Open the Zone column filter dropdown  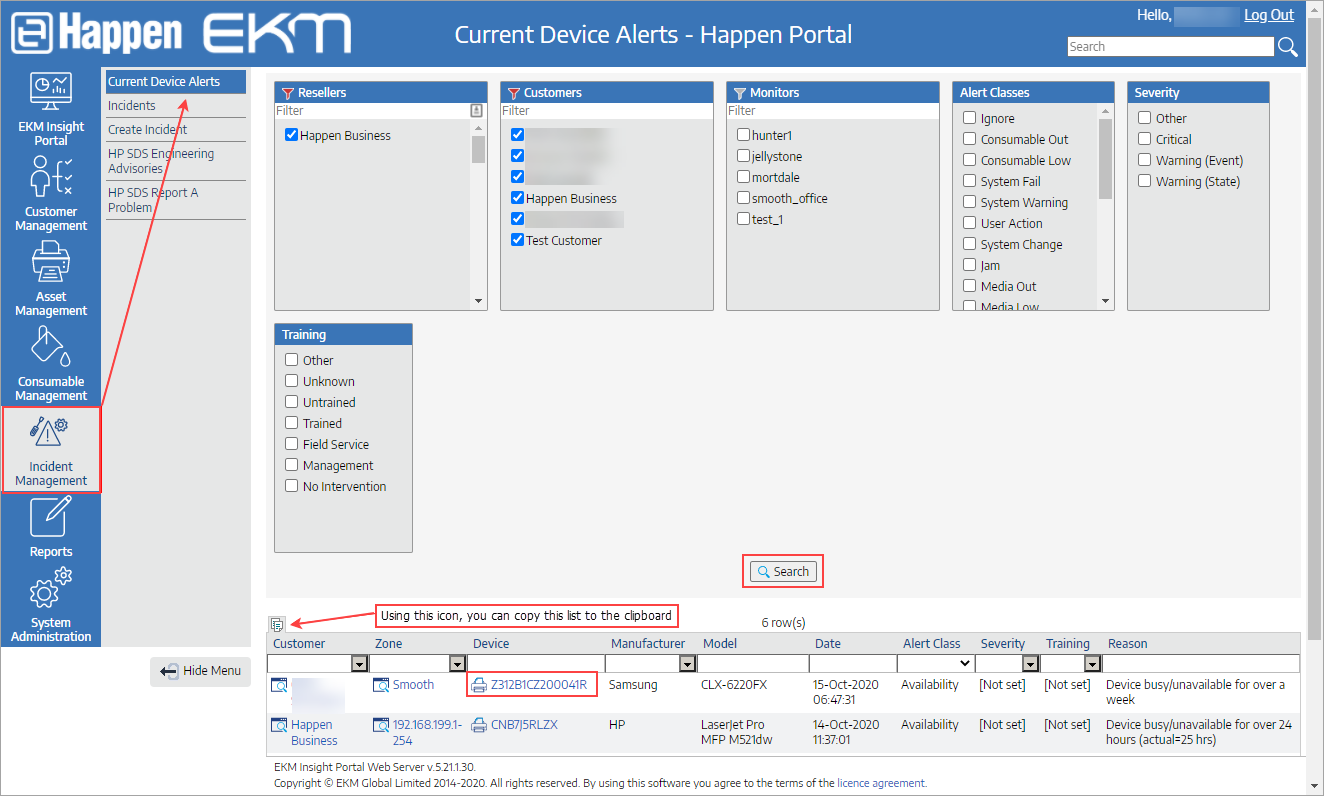[457, 663]
